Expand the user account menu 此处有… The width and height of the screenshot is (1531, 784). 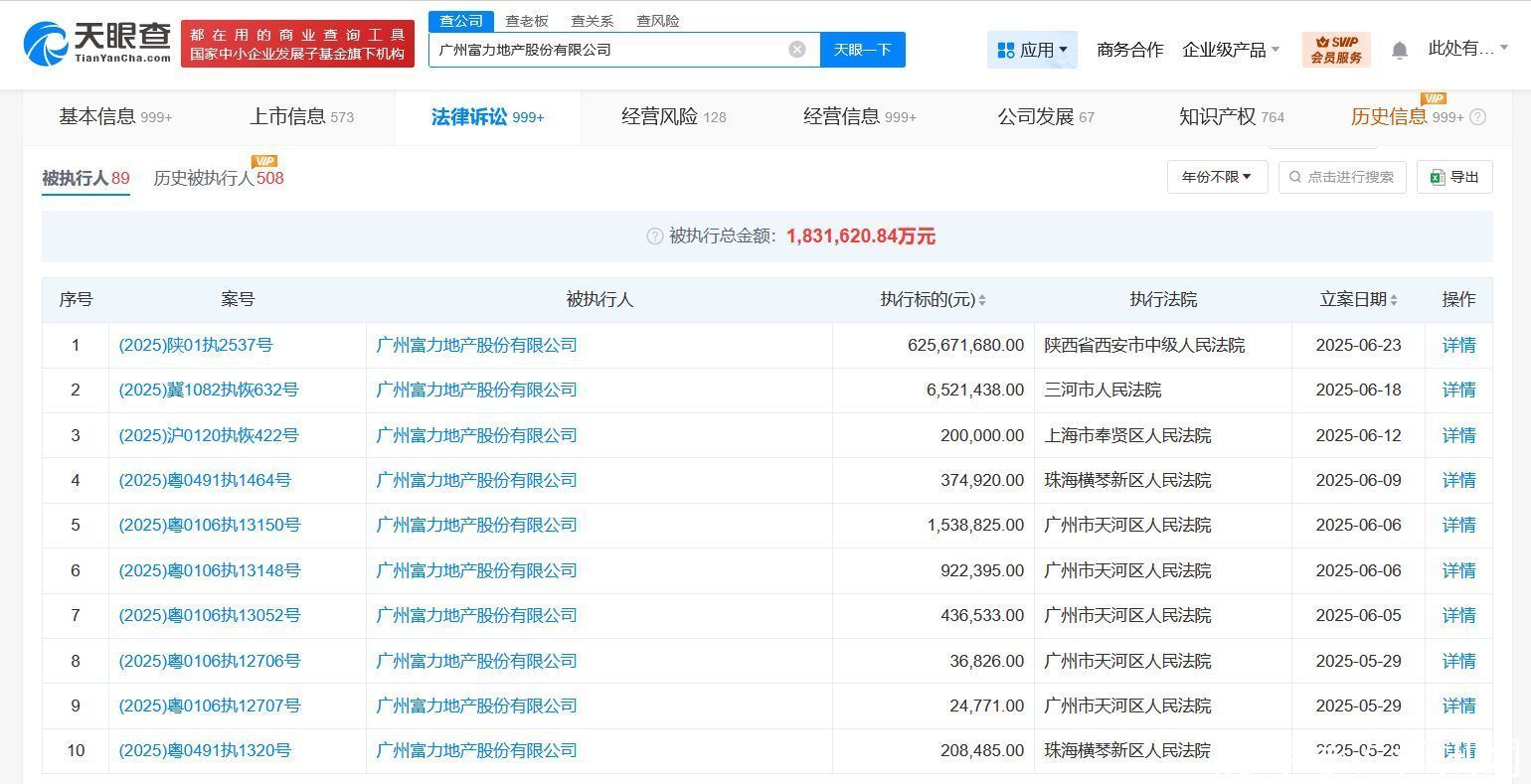tap(1467, 49)
